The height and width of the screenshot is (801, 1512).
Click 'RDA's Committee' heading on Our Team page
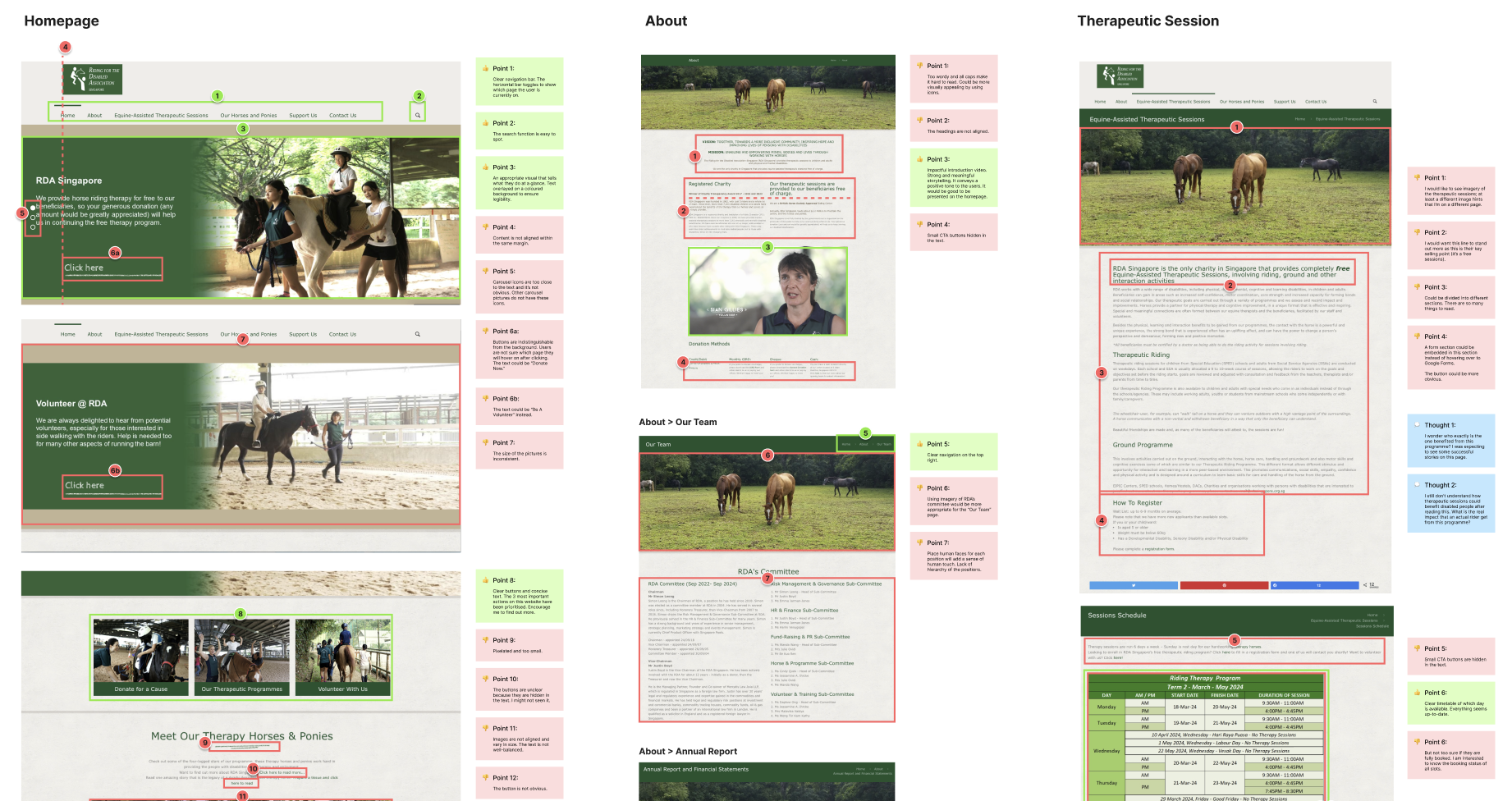pyautogui.click(x=767, y=571)
